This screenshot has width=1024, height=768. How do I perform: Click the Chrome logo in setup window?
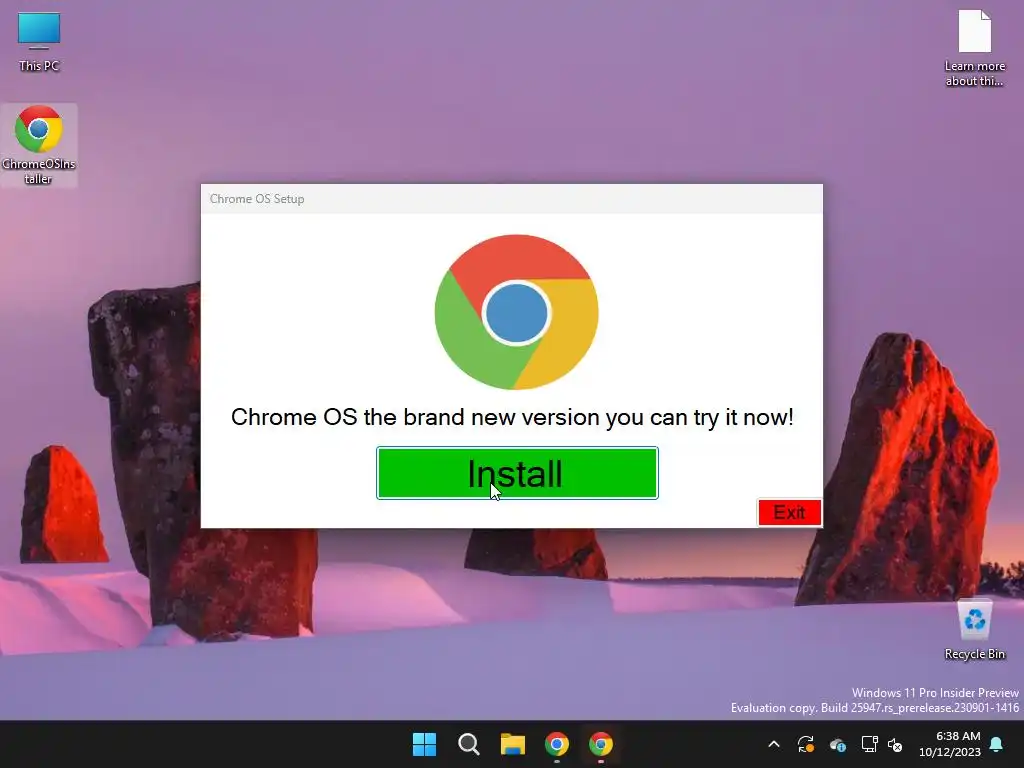coord(517,312)
